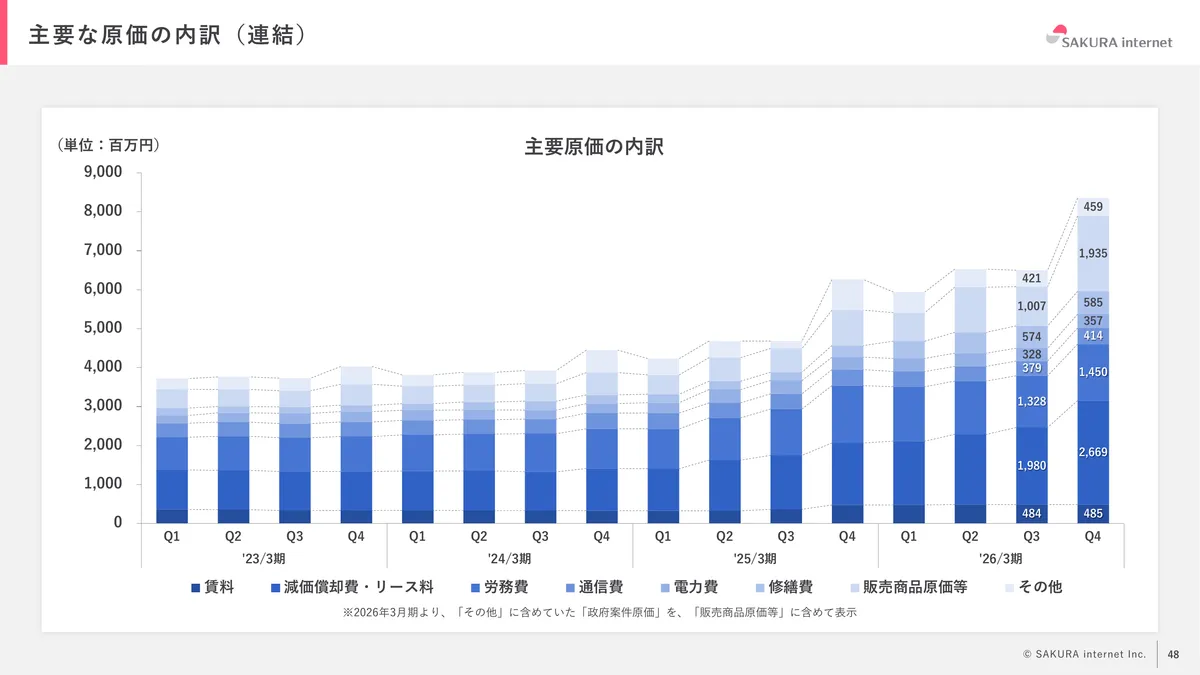
Task: Click the '25/3期 period label
Action: 755,558
